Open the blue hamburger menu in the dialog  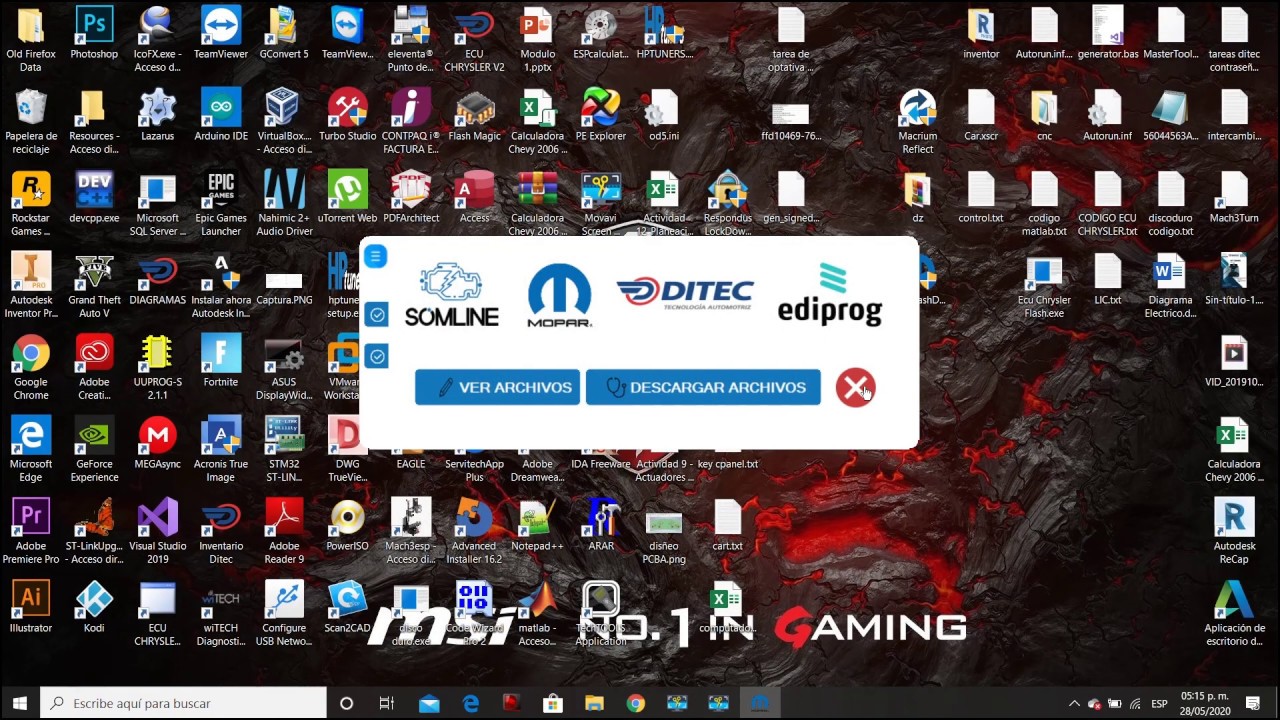pos(376,257)
